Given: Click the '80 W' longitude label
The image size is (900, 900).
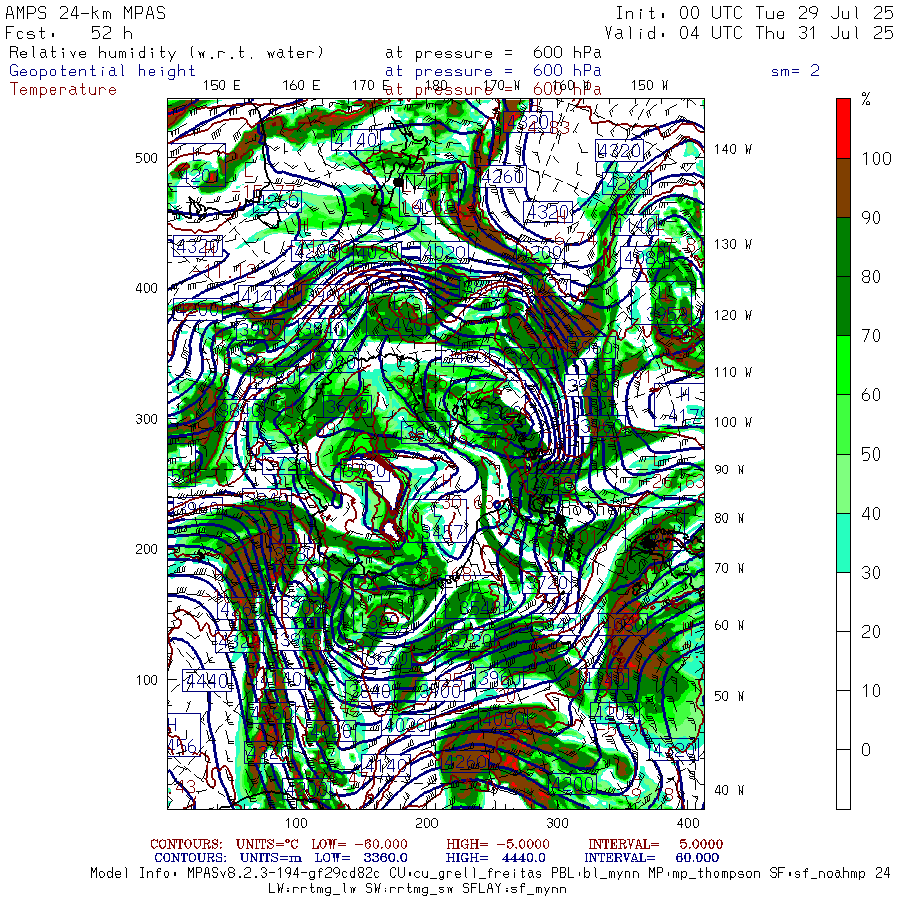Looking at the screenshot, I should (729, 518).
